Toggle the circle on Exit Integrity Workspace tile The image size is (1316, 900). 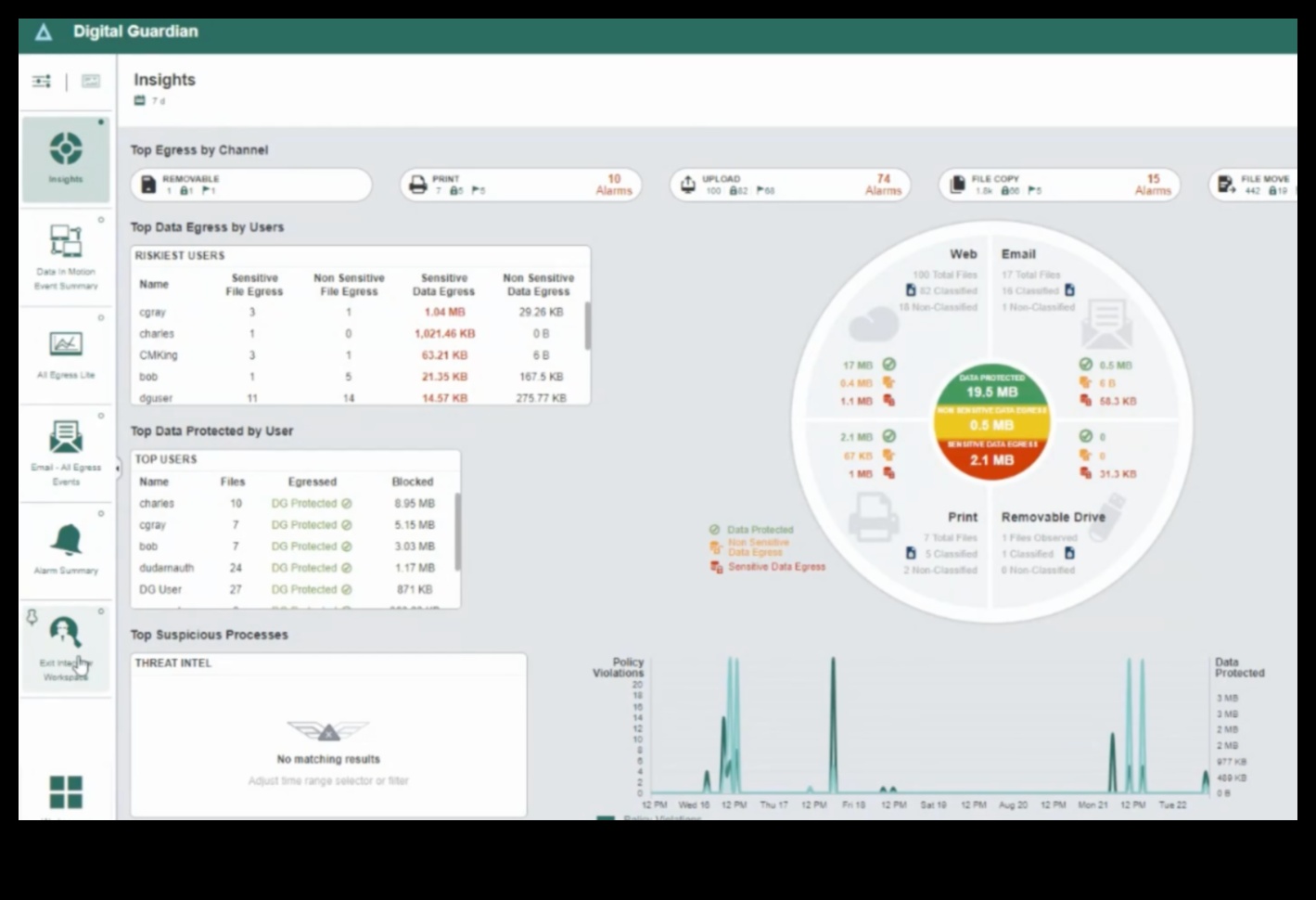(101, 611)
